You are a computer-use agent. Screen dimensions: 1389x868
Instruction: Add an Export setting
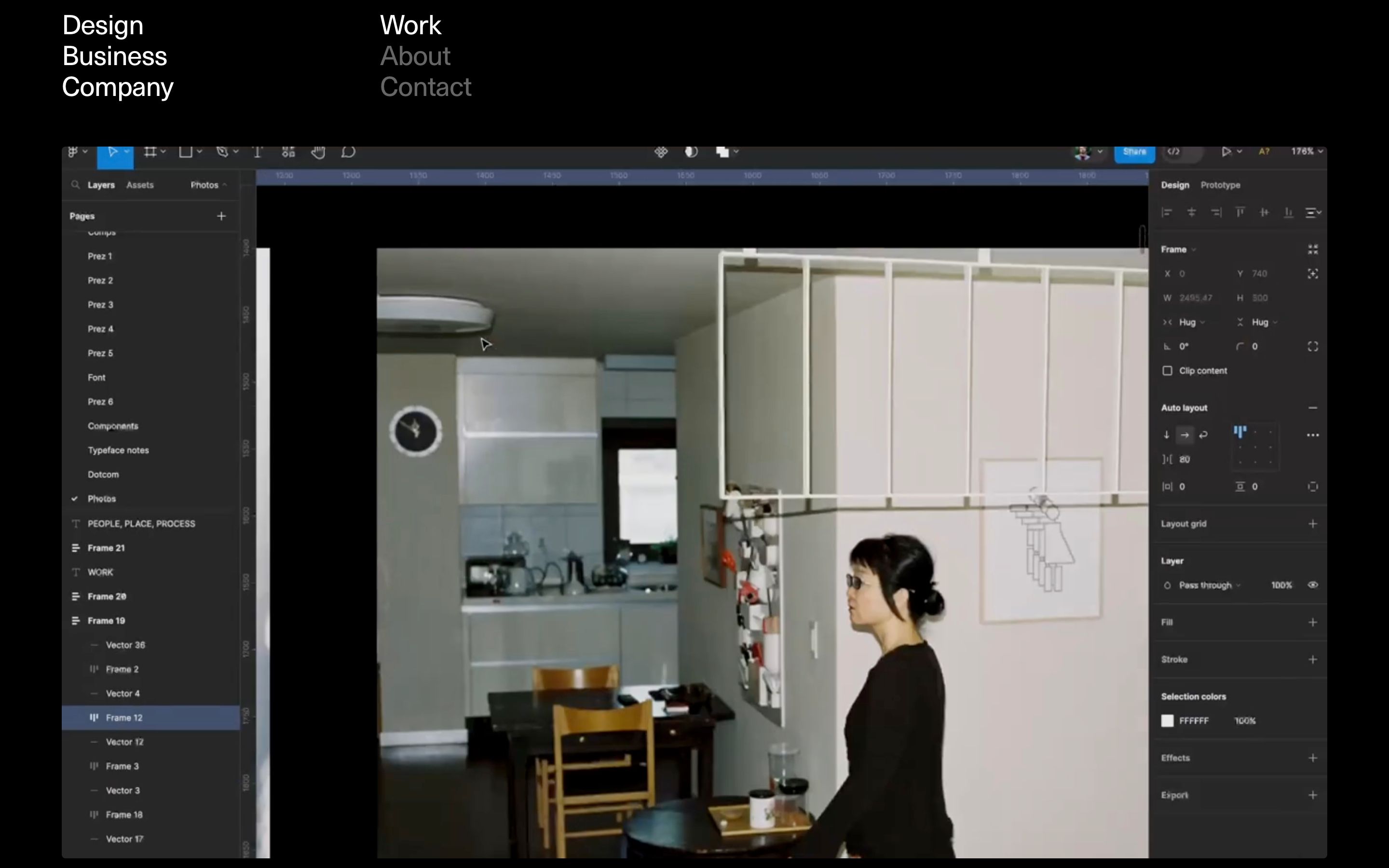(1312, 795)
